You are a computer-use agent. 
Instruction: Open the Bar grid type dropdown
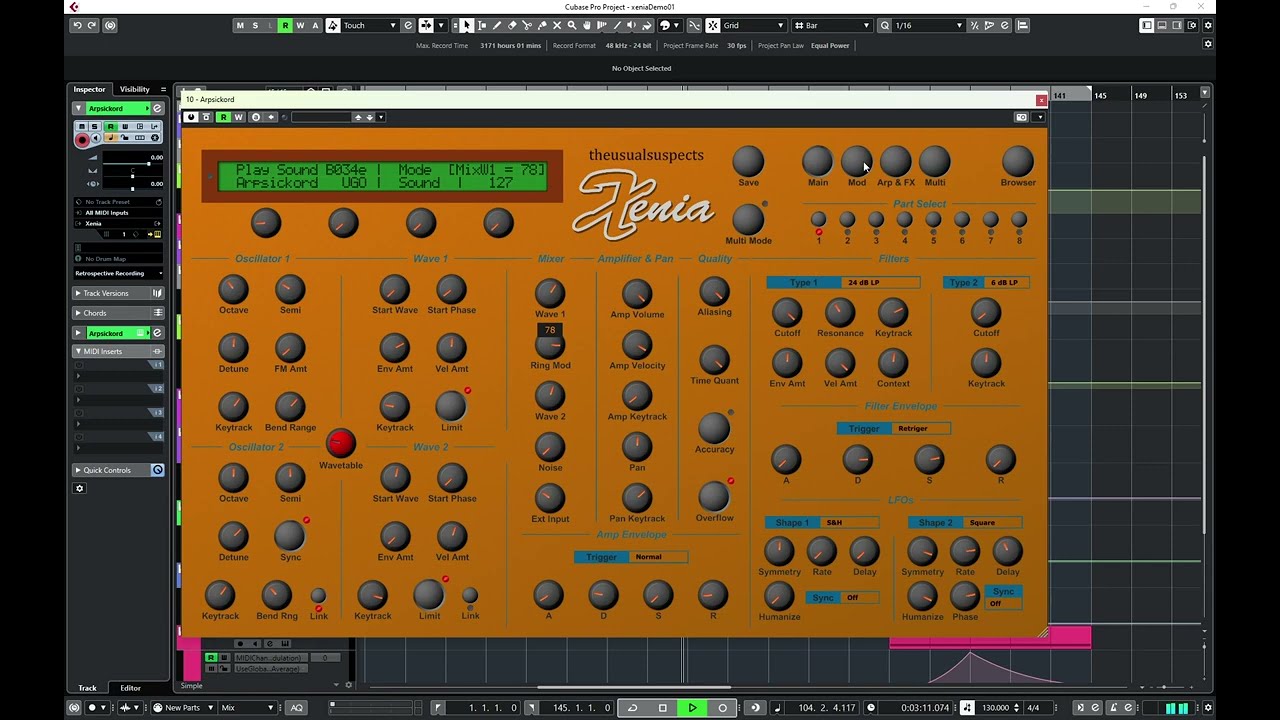pyautogui.click(x=831, y=25)
